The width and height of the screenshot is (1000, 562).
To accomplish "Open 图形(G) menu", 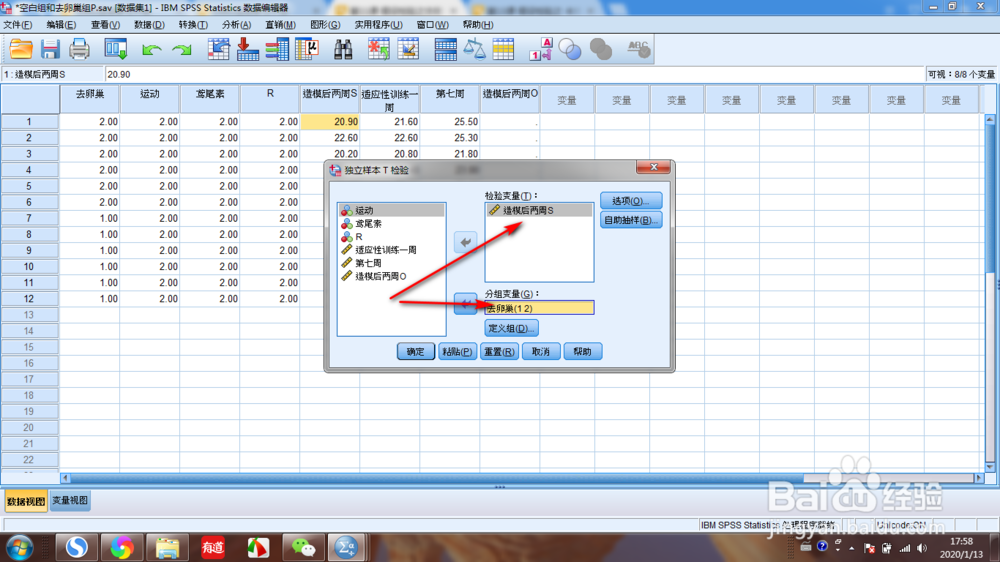I will [x=325, y=25].
